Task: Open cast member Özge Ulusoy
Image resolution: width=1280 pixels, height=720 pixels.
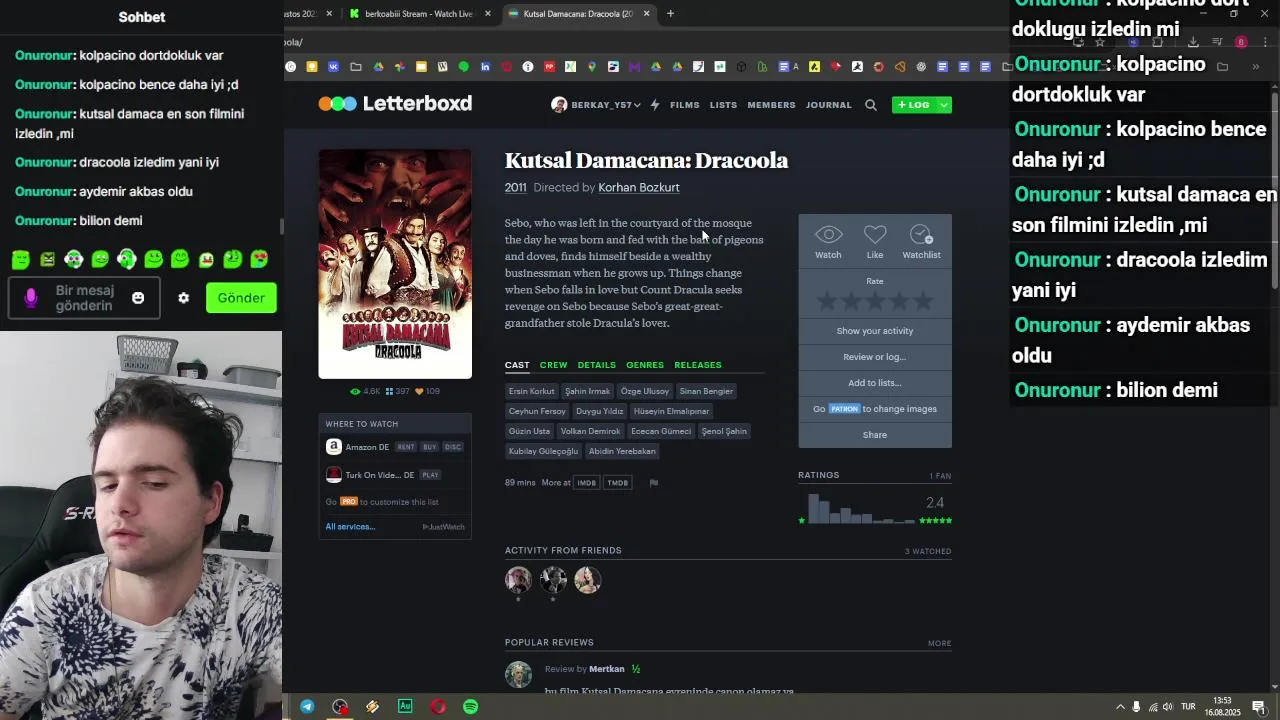Action: point(644,391)
